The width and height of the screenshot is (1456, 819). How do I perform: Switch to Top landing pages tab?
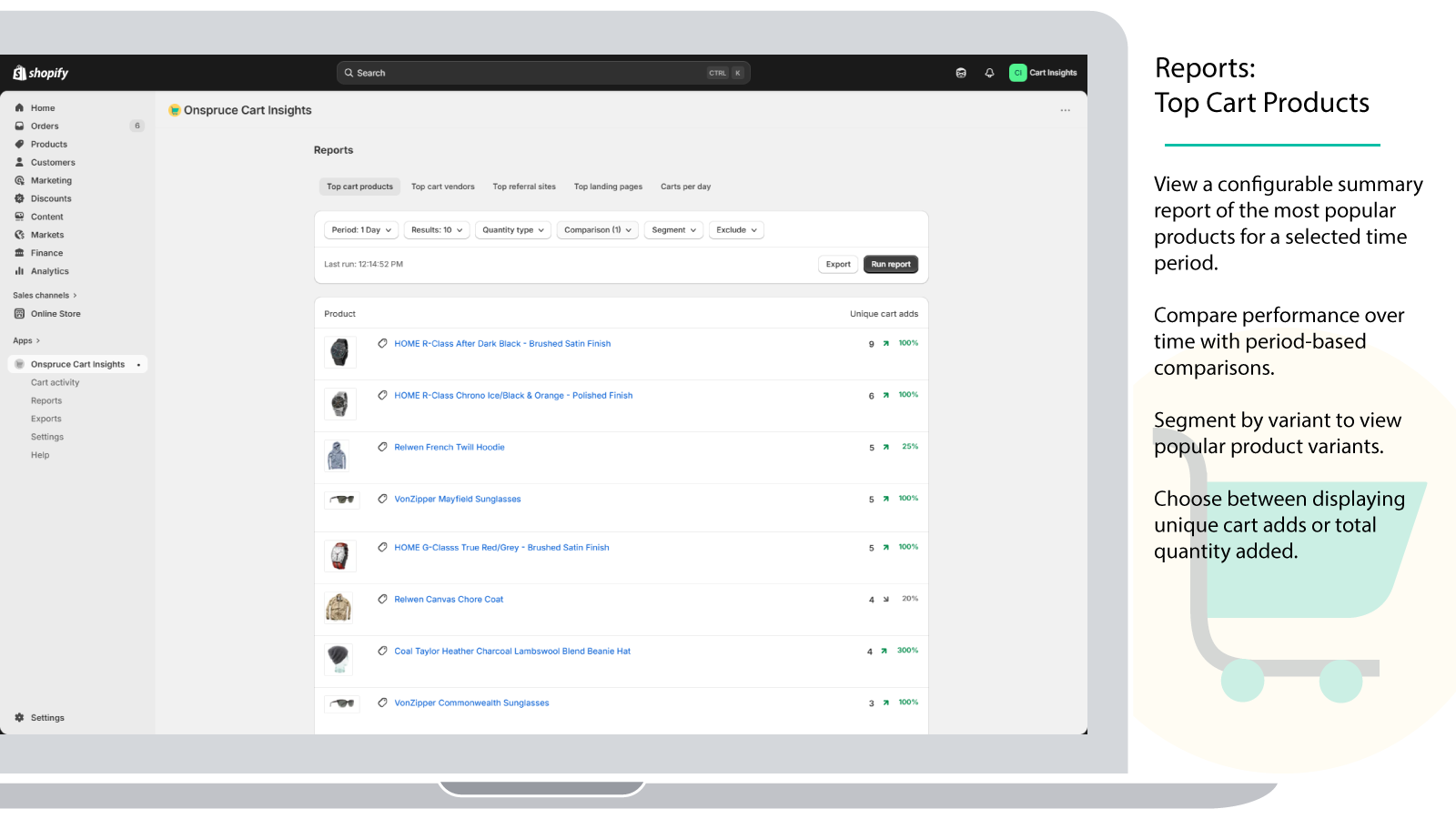point(608,187)
